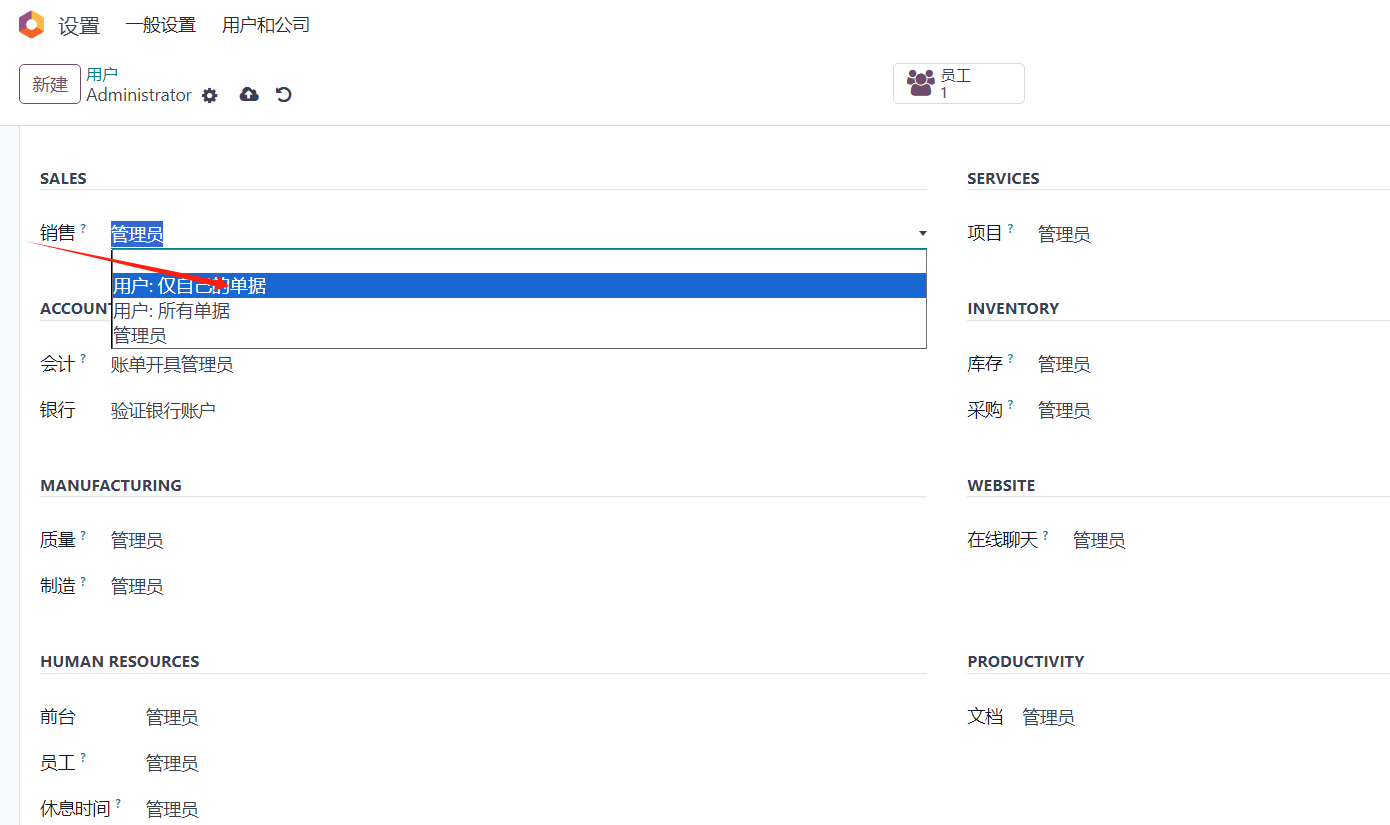Choose the blank option in dropdown list

point(519,262)
